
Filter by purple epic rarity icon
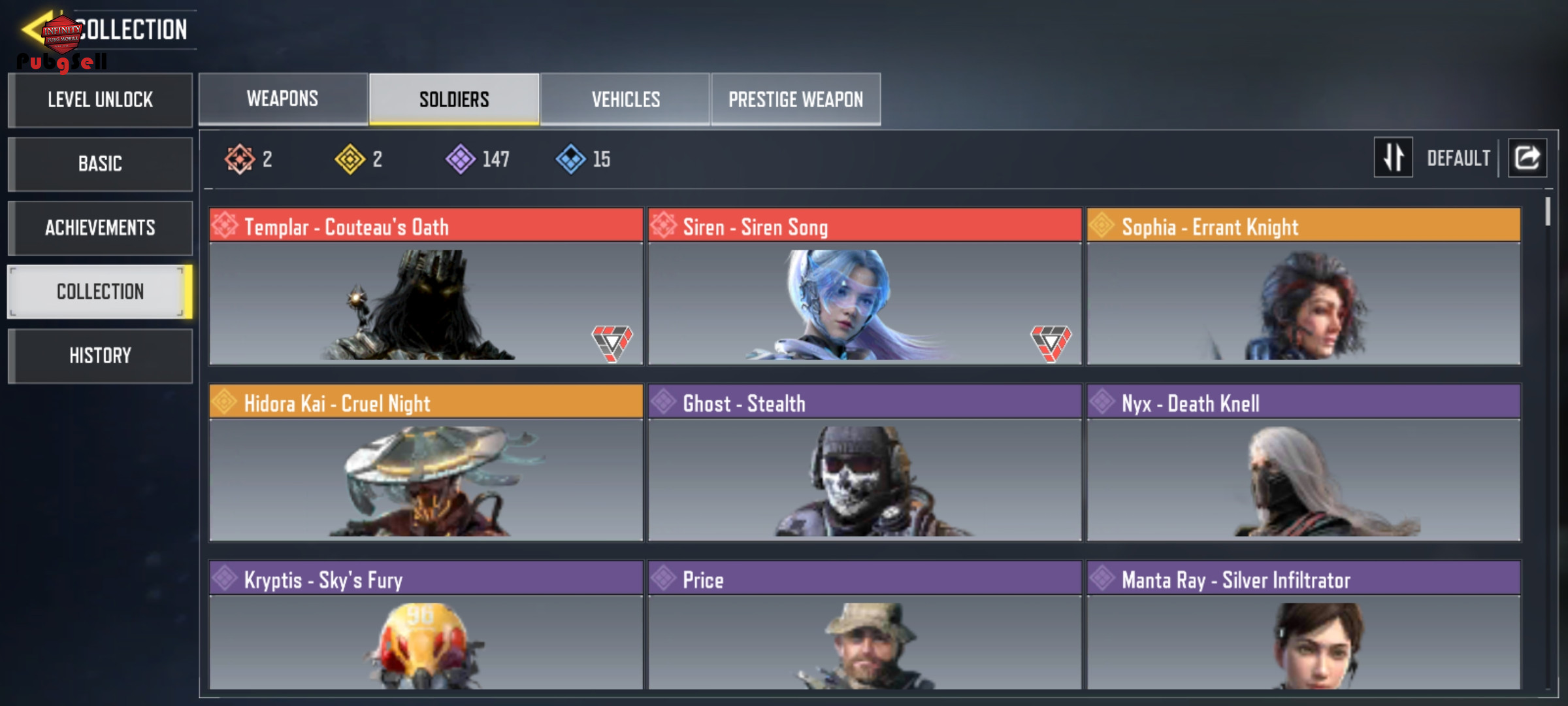(x=461, y=159)
